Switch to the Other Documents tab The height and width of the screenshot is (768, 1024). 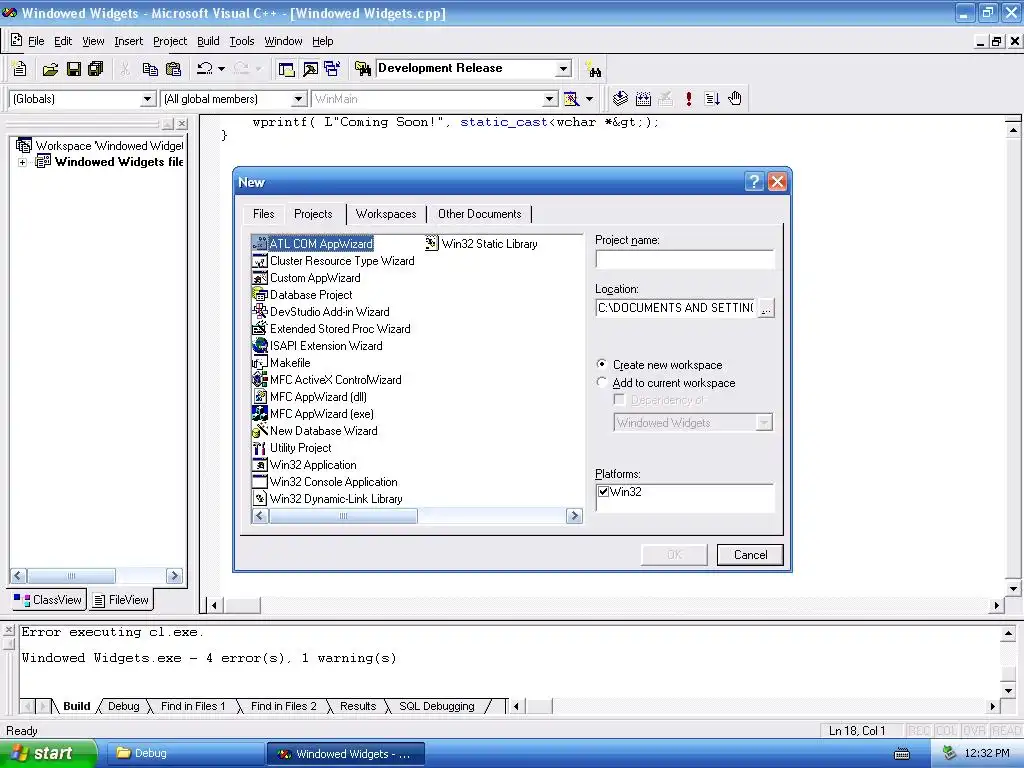coord(479,214)
